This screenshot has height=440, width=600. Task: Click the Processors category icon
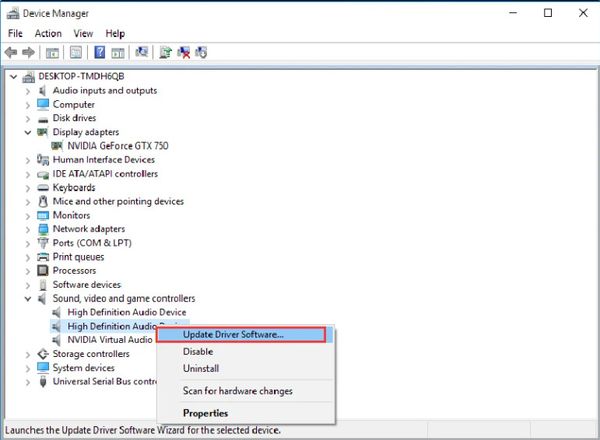(x=43, y=270)
